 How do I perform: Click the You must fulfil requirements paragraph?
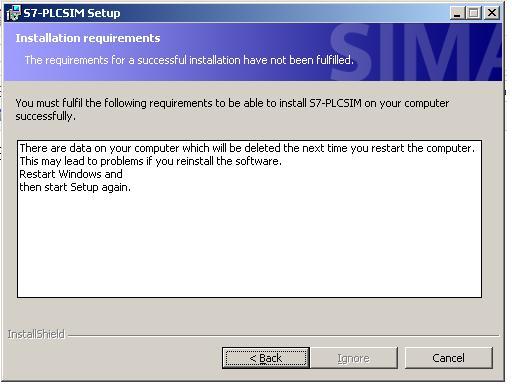[x=232, y=109]
